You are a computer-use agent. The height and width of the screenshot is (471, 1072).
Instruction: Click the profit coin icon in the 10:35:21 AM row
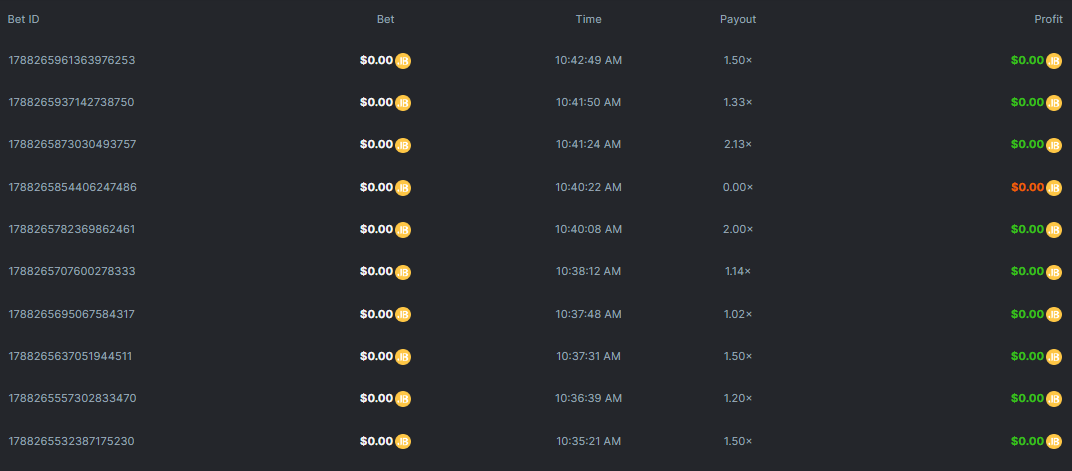(1054, 442)
